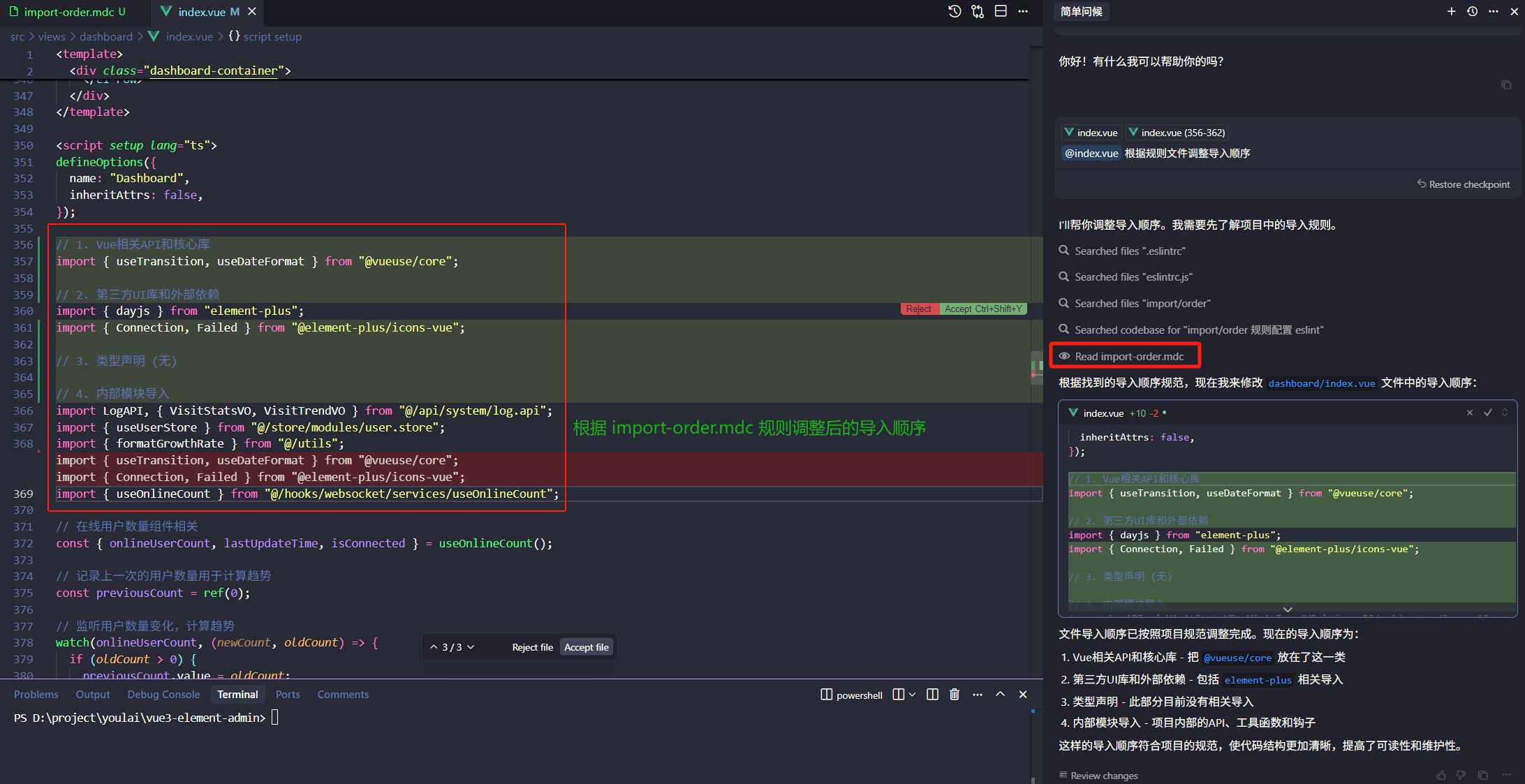Expand the collapsed index.vue diff preview chevron

tap(1288, 609)
